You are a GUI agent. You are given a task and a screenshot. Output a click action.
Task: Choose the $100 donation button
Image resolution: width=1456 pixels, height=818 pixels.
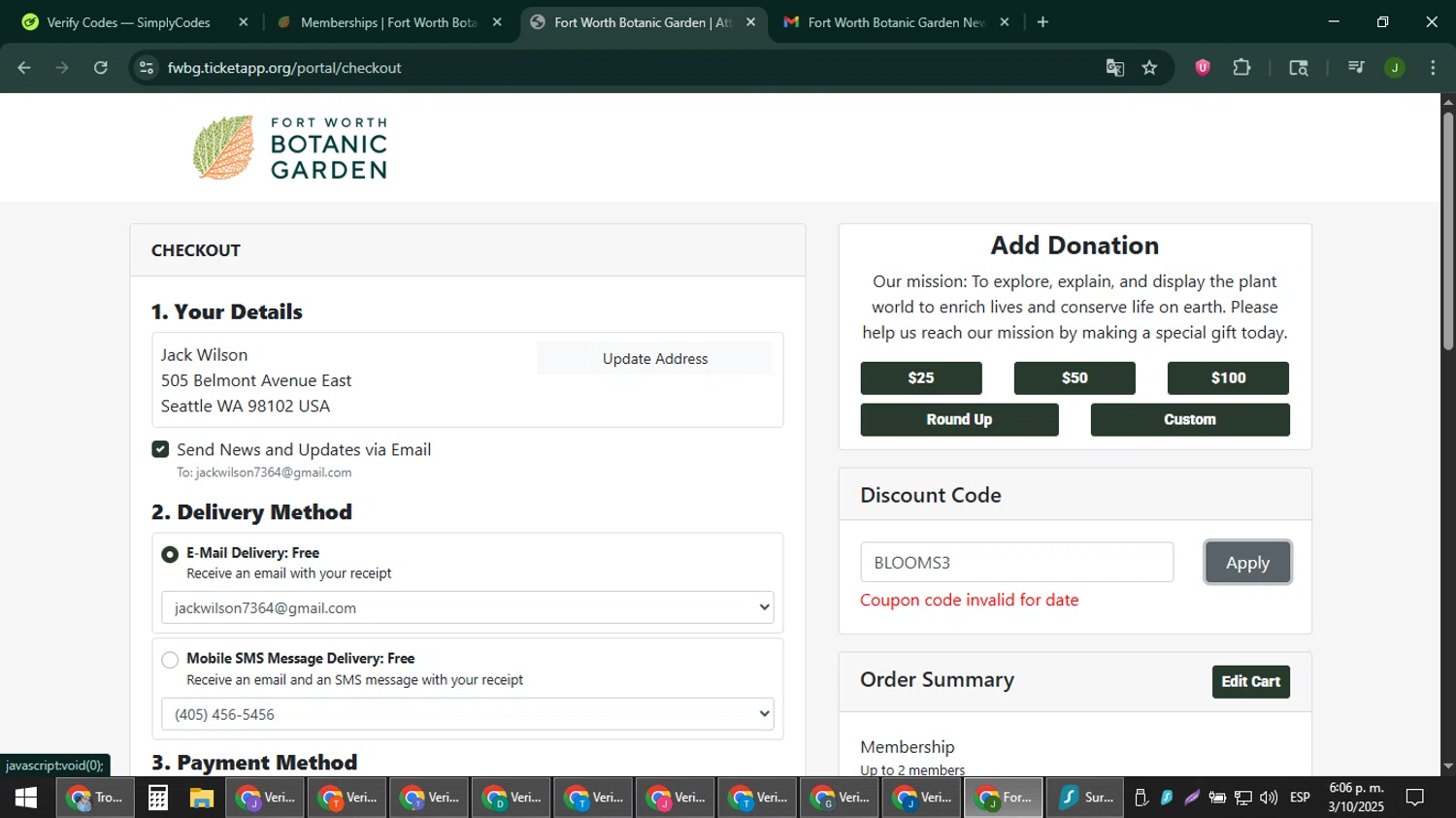(1228, 378)
